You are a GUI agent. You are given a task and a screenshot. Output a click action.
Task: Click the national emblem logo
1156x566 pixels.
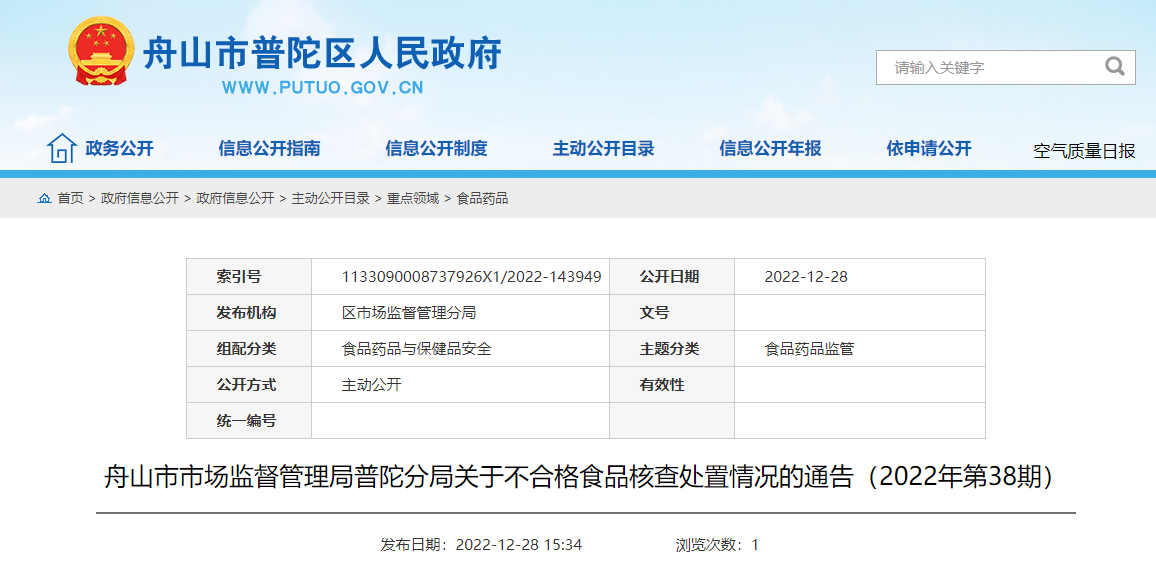[101, 52]
